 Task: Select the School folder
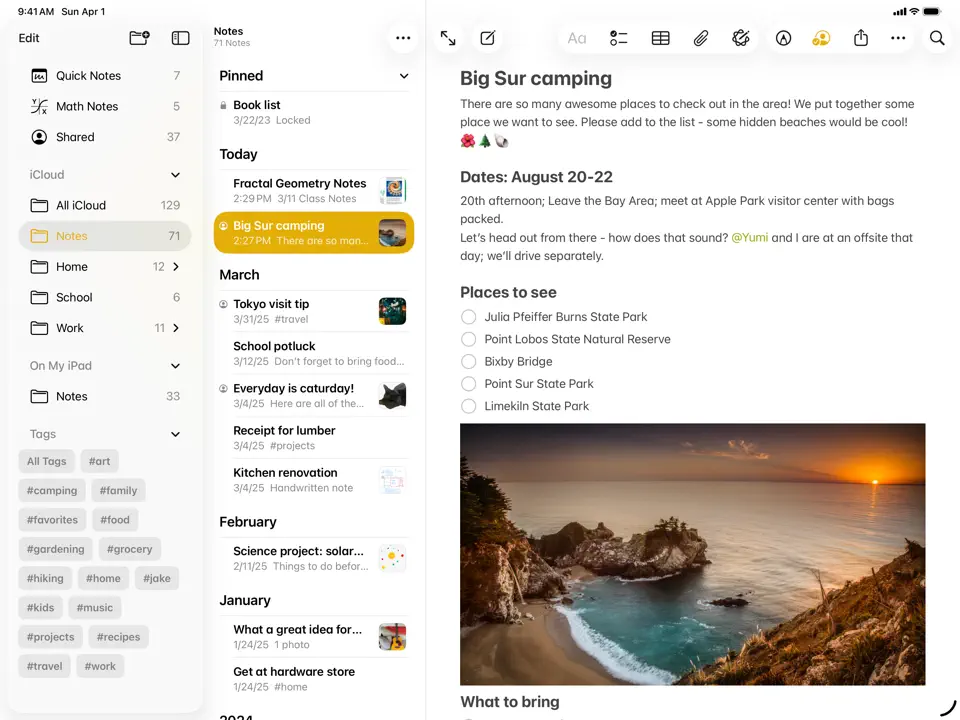[x=74, y=297]
